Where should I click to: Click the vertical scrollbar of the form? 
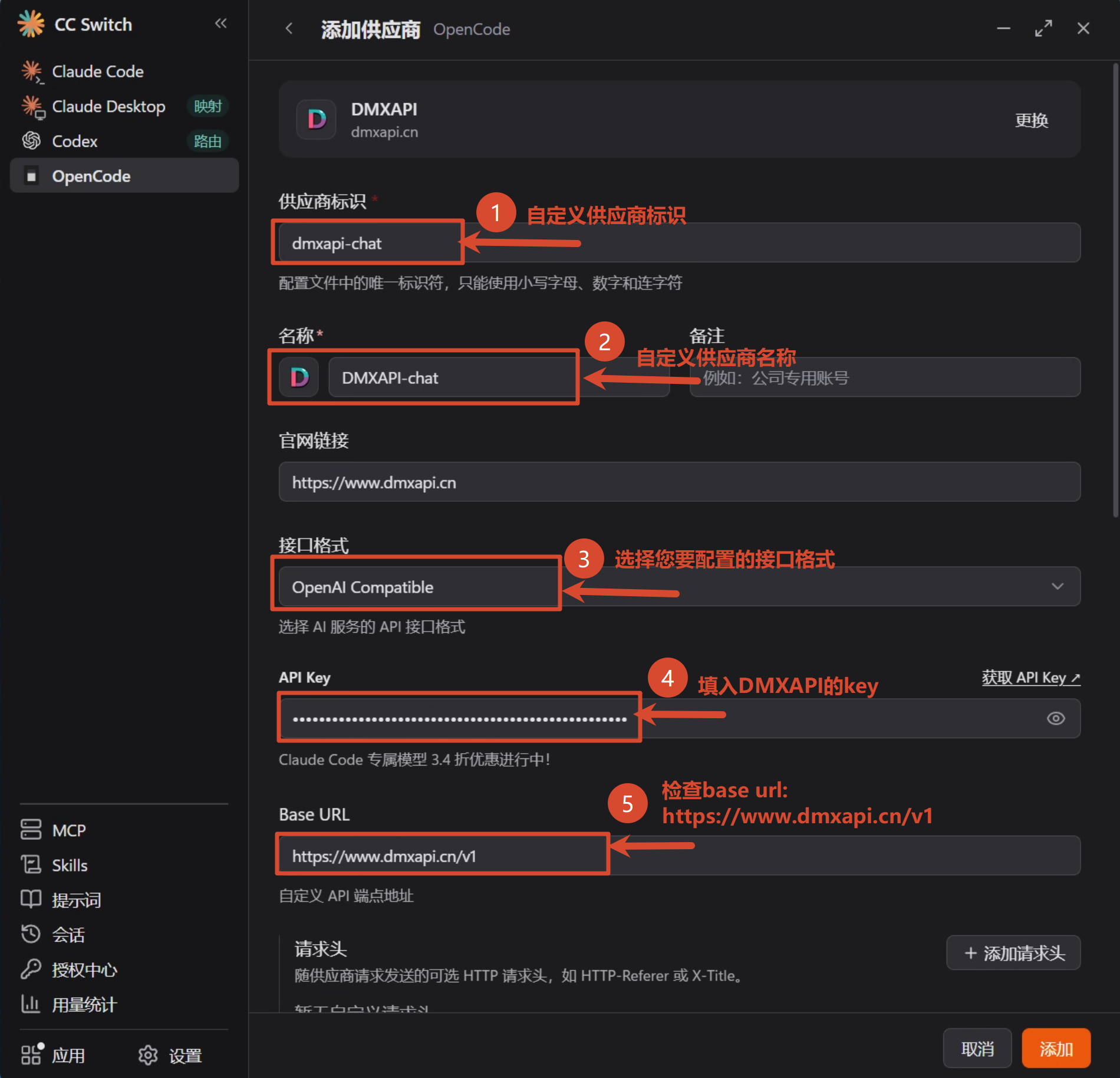click(1115, 290)
